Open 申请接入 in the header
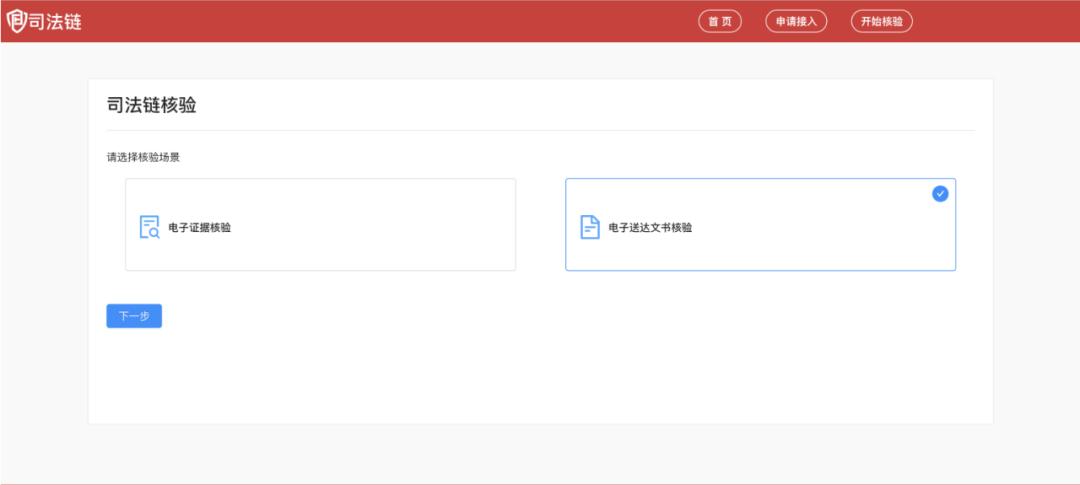1080x485 pixels. pos(796,21)
